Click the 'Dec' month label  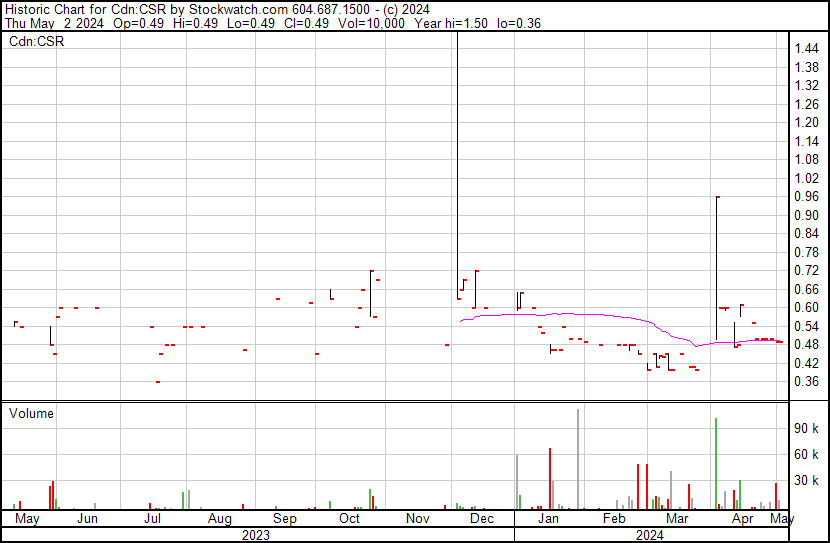[482, 519]
